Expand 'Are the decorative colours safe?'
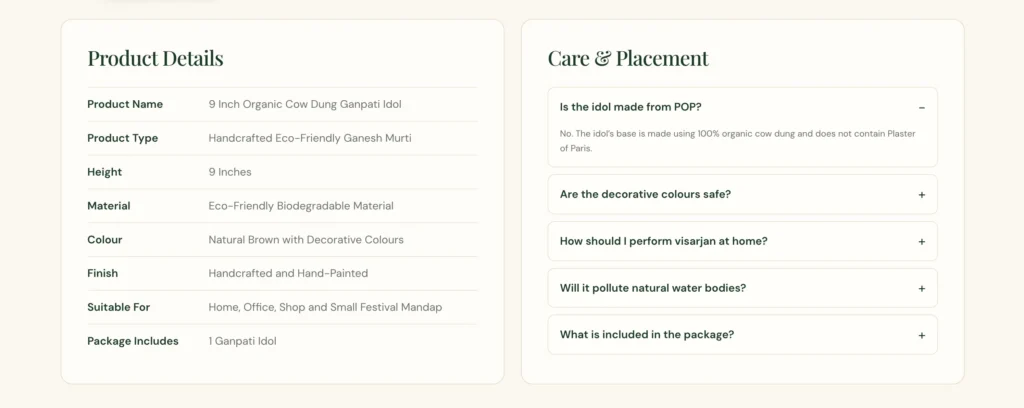Screen dimensions: 1024x408 [x=743, y=195]
